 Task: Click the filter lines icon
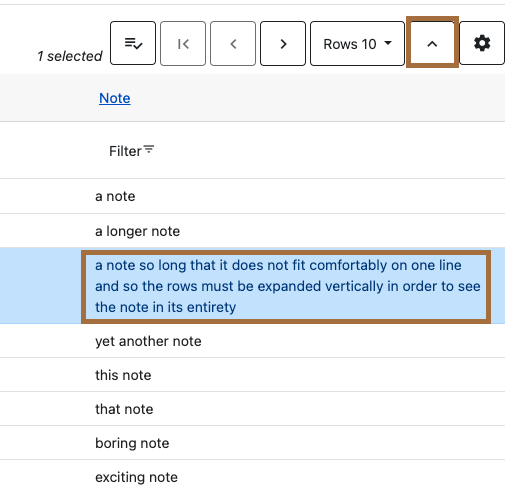coord(149,149)
